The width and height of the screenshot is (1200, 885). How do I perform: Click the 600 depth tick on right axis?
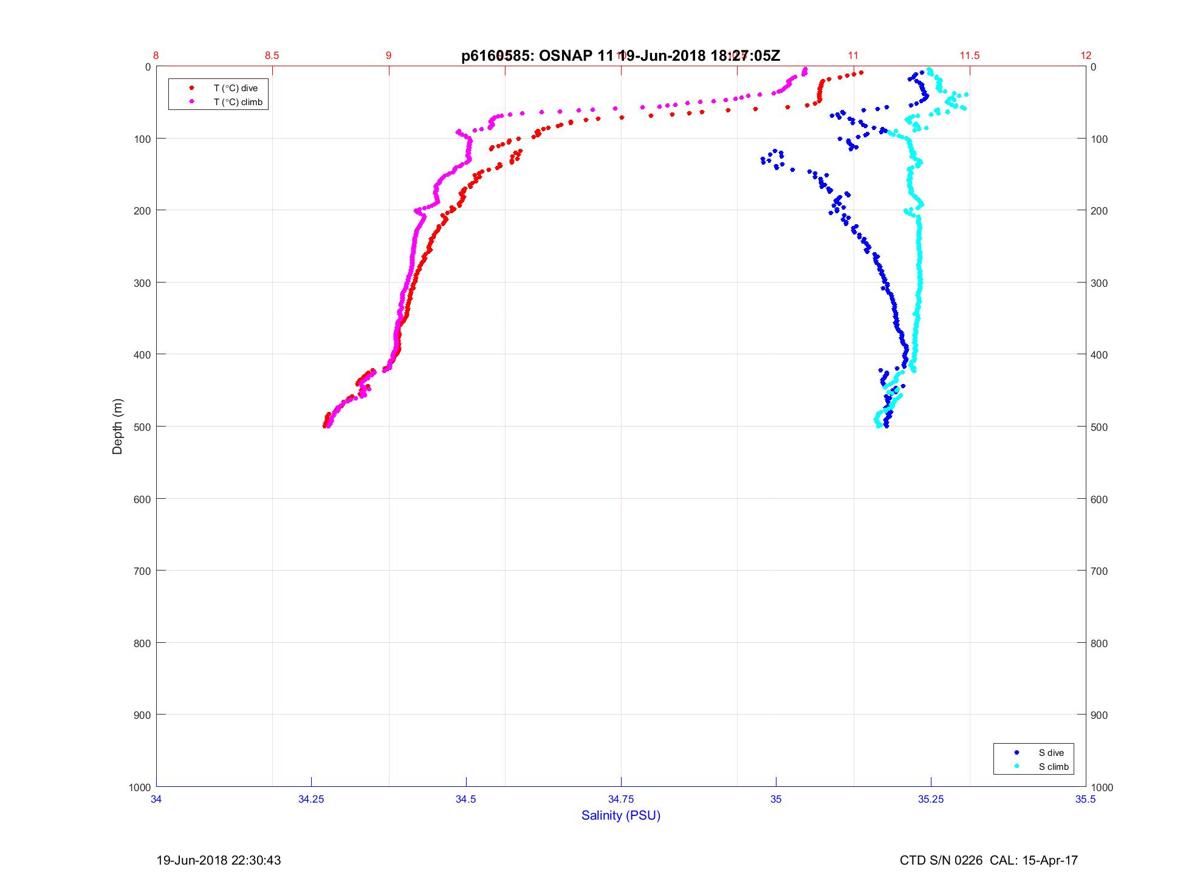coord(1101,499)
